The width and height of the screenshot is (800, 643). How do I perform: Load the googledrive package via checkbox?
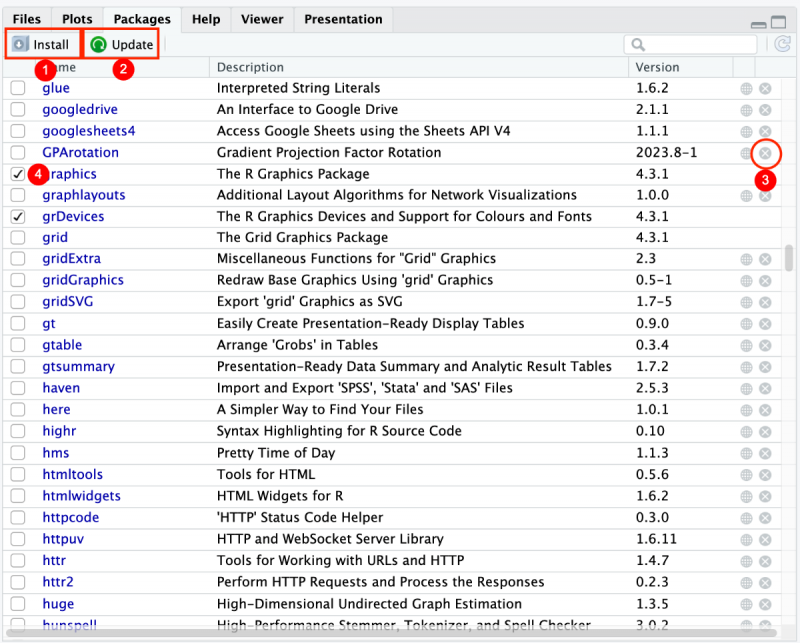click(18, 109)
